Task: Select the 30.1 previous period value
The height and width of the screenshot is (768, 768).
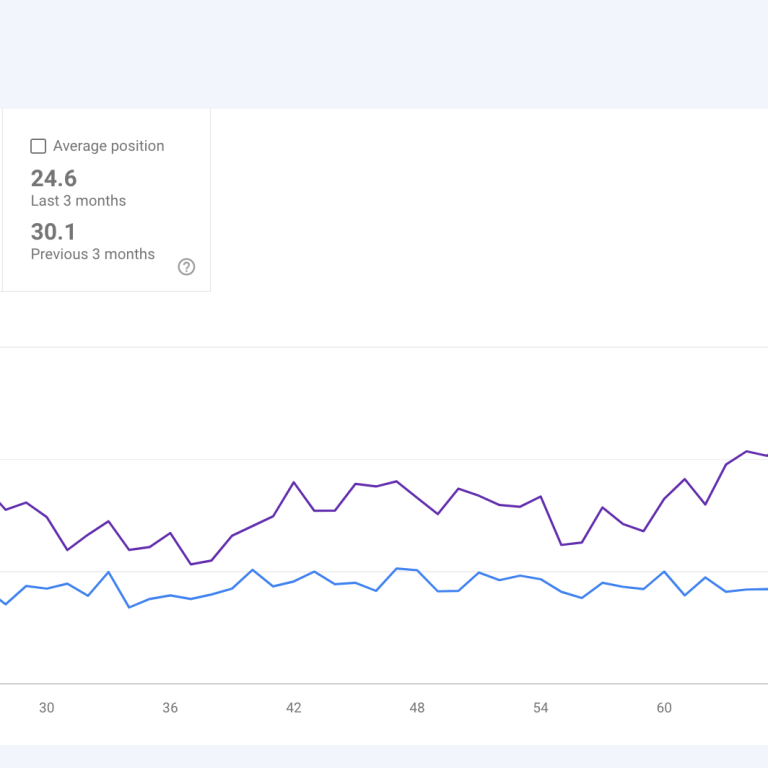Action: point(54,232)
